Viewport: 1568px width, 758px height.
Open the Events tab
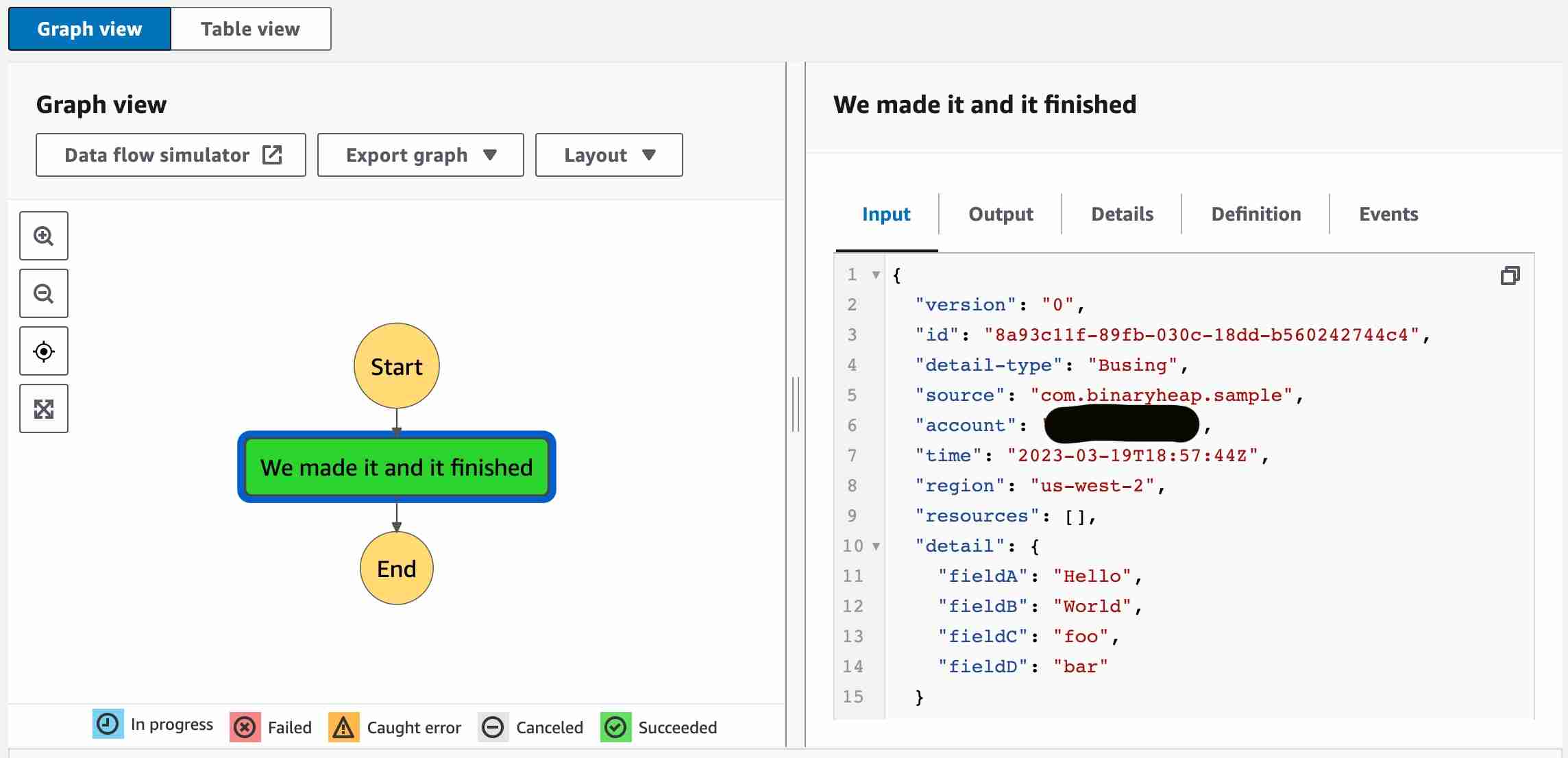click(1388, 215)
